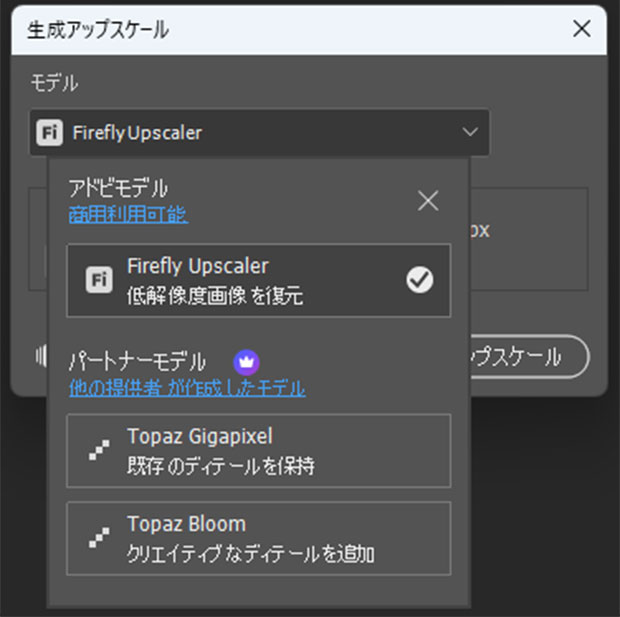The height and width of the screenshot is (617, 620).
Task: Close the model list popup with X
Action: pyautogui.click(x=428, y=201)
